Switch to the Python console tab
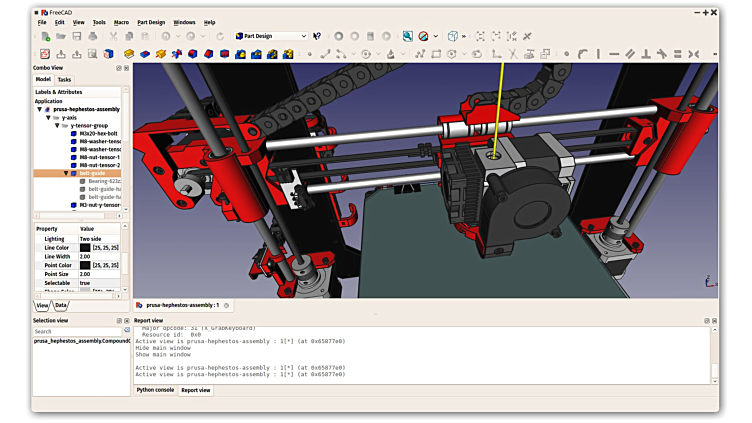The width and height of the screenshot is (752, 423). point(155,390)
